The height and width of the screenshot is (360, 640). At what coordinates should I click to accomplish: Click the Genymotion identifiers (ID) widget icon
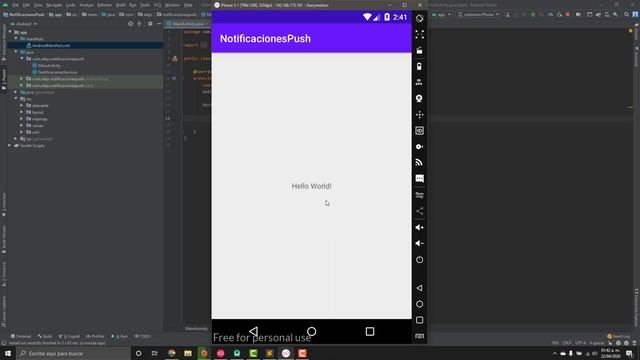(x=419, y=131)
